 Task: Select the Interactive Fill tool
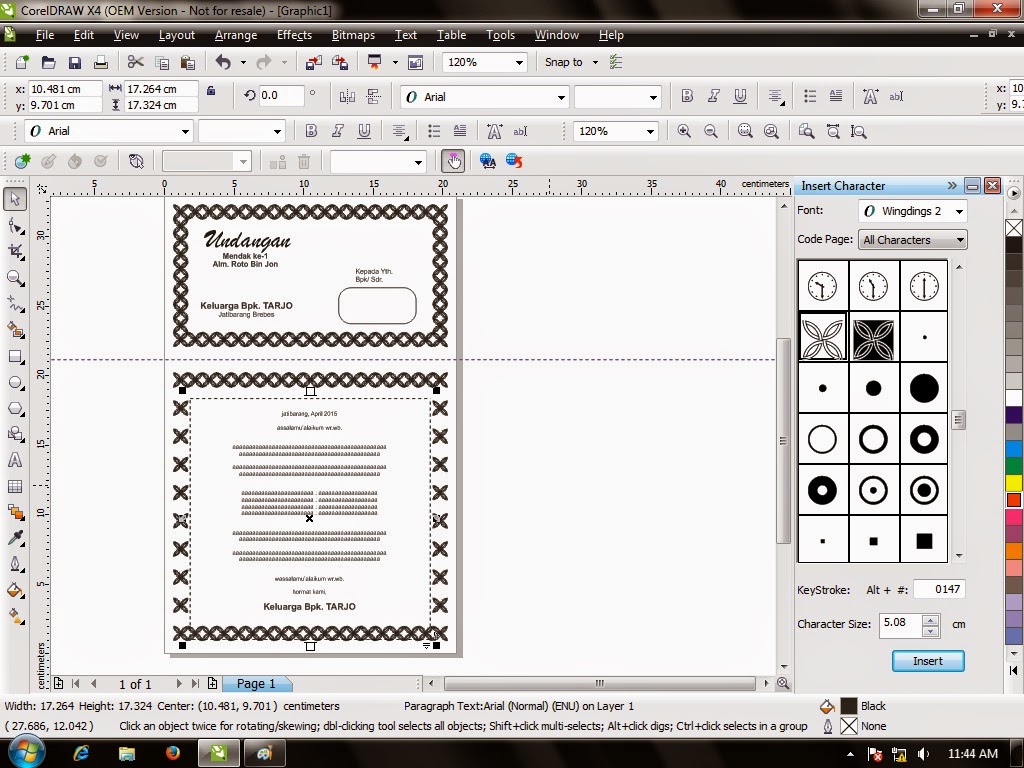pyautogui.click(x=15, y=616)
